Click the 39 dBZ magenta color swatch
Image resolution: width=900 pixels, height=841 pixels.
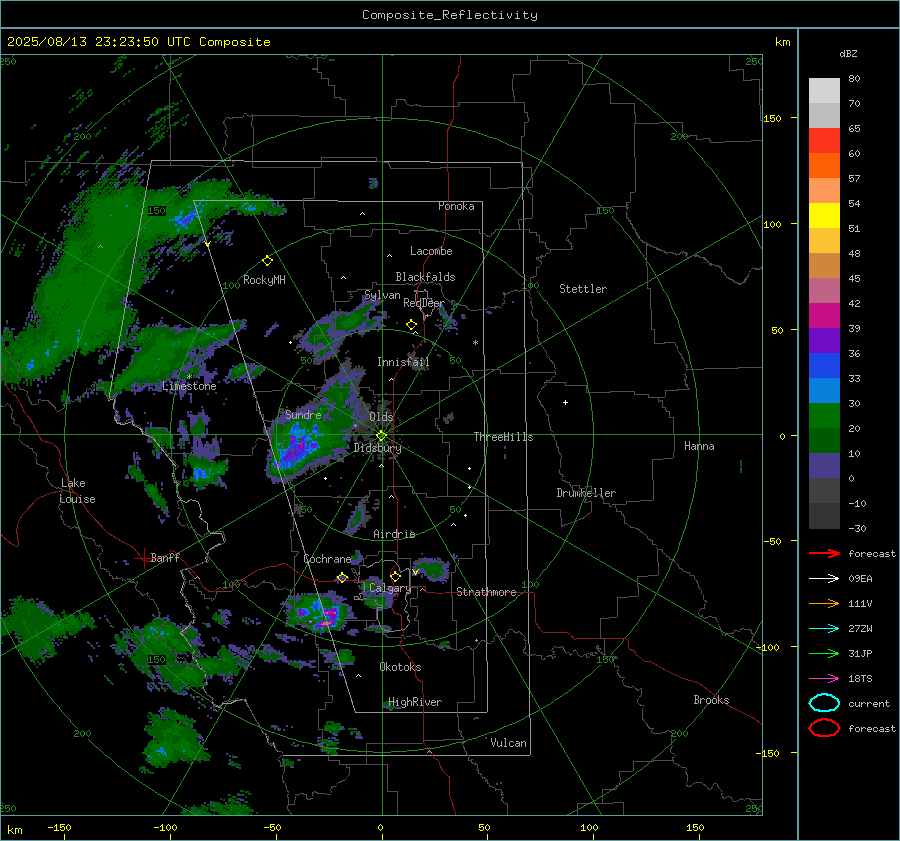click(824, 316)
